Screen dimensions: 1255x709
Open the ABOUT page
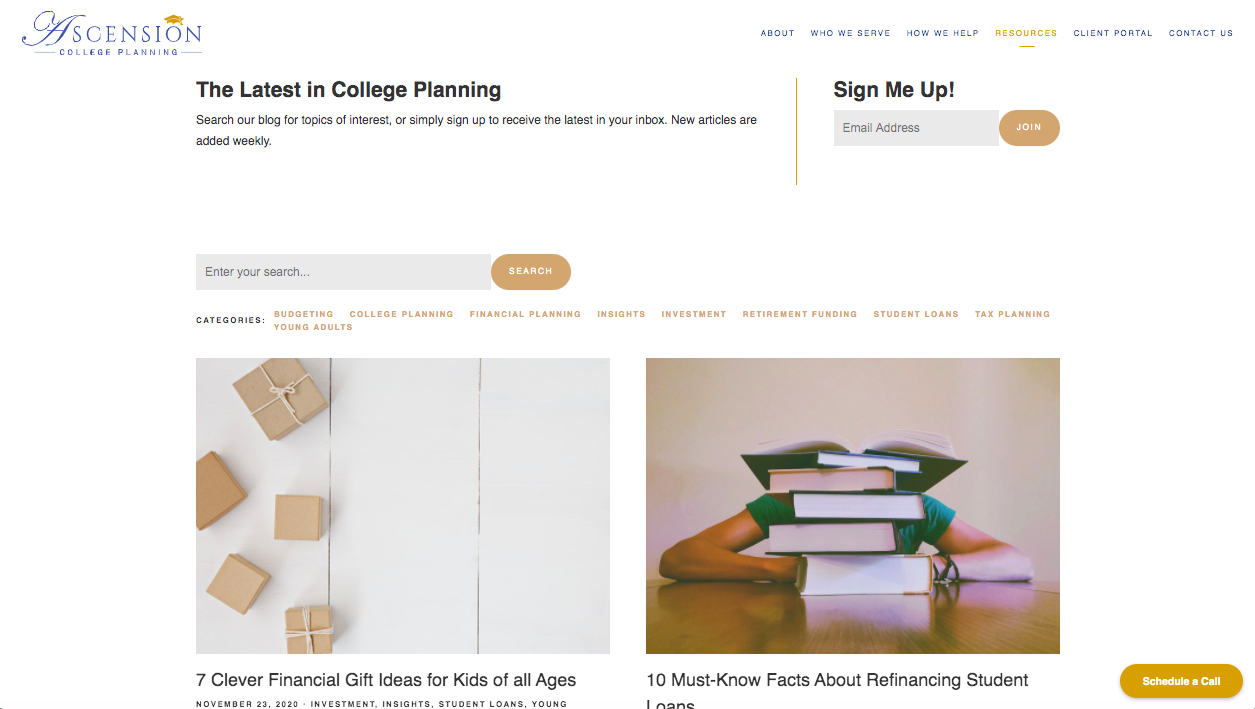coord(777,33)
